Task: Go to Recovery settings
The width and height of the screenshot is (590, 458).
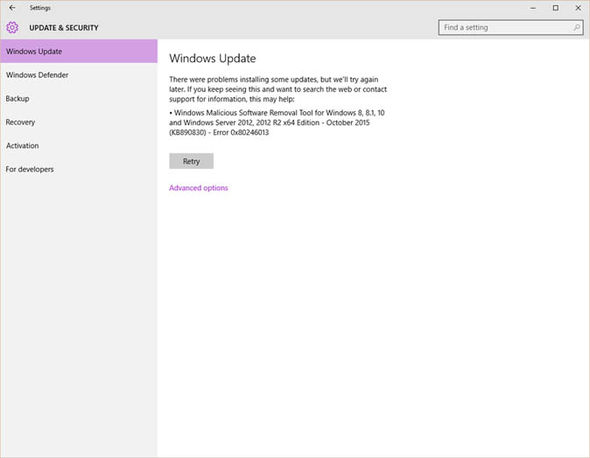Action: [x=79, y=122]
